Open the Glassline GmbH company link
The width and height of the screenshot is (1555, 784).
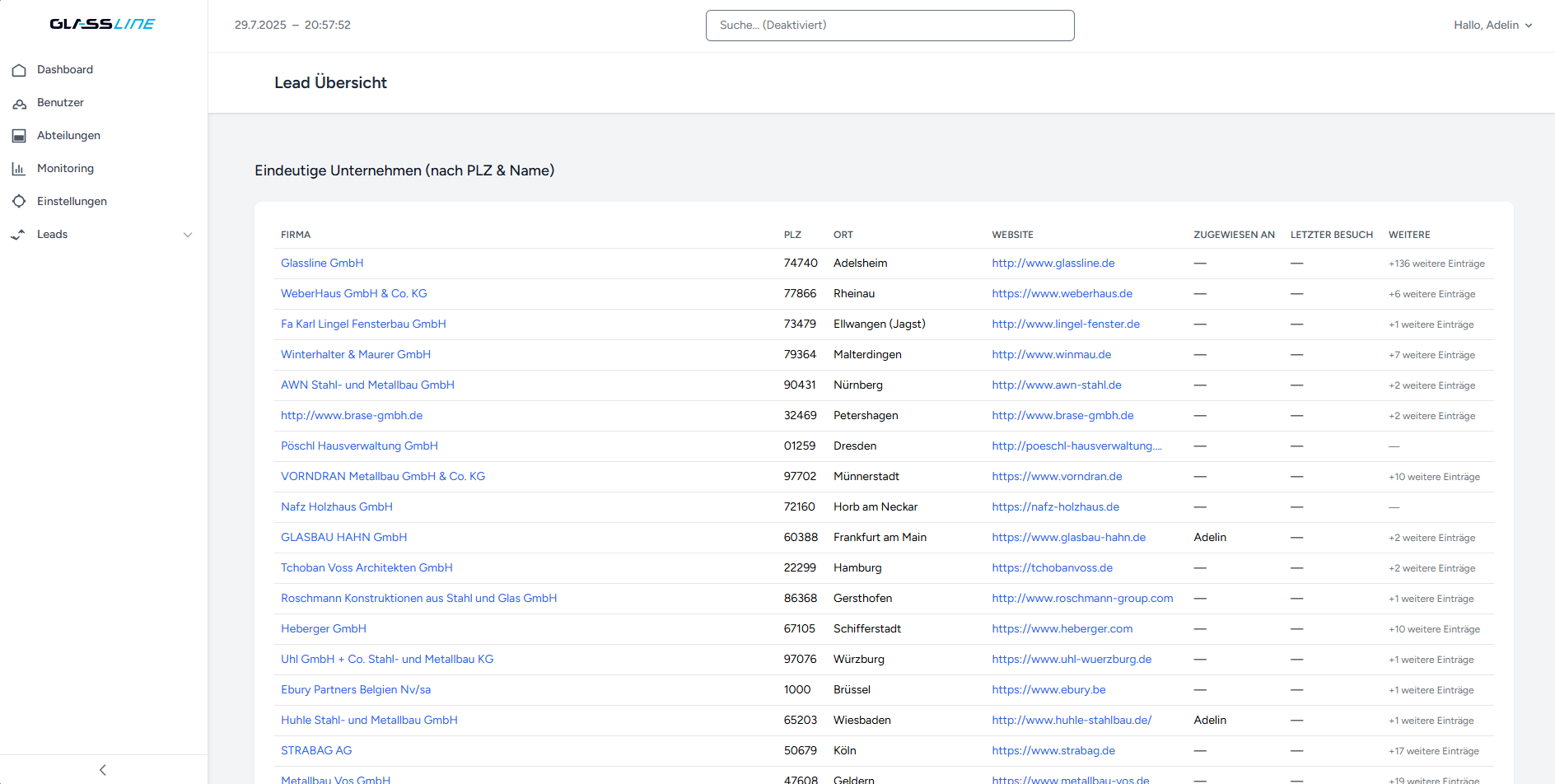point(322,264)
